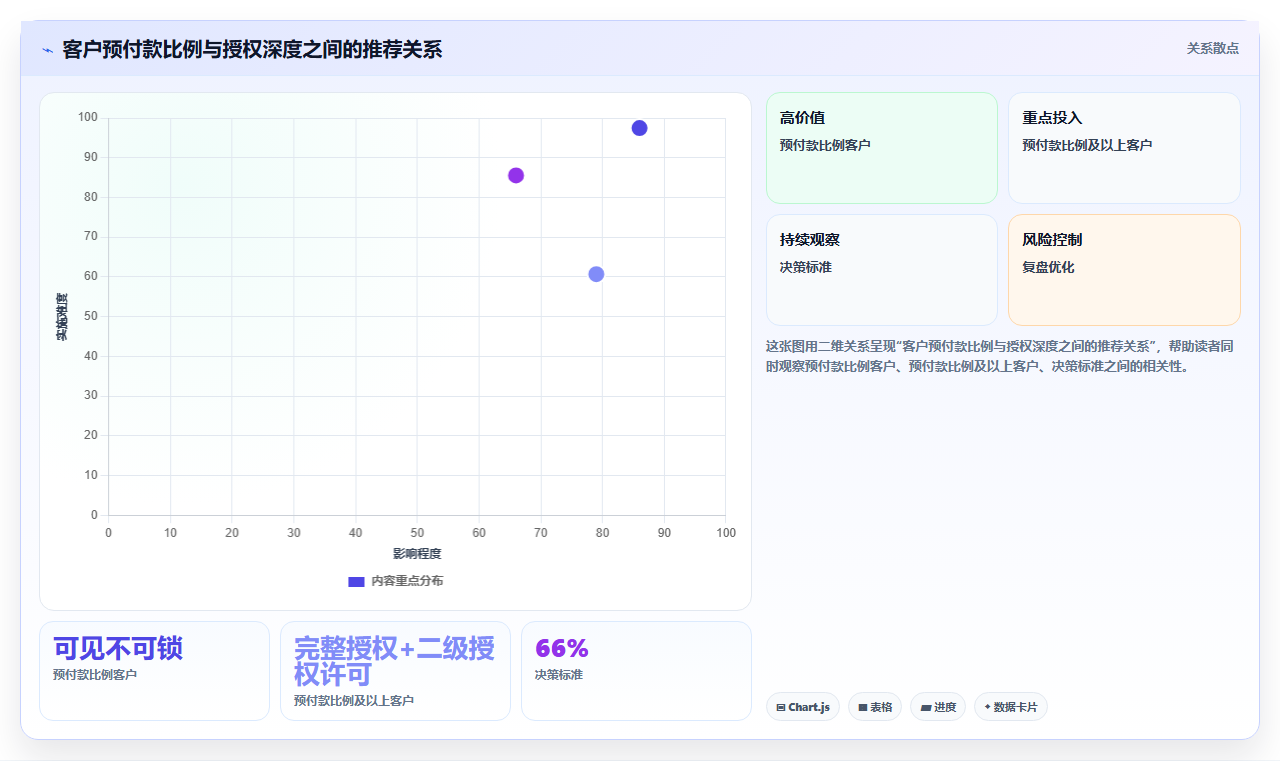The height and width of the screenshot is (761, 1280).
Task: Select the 进度 tag
Action: tap(938, 707)
